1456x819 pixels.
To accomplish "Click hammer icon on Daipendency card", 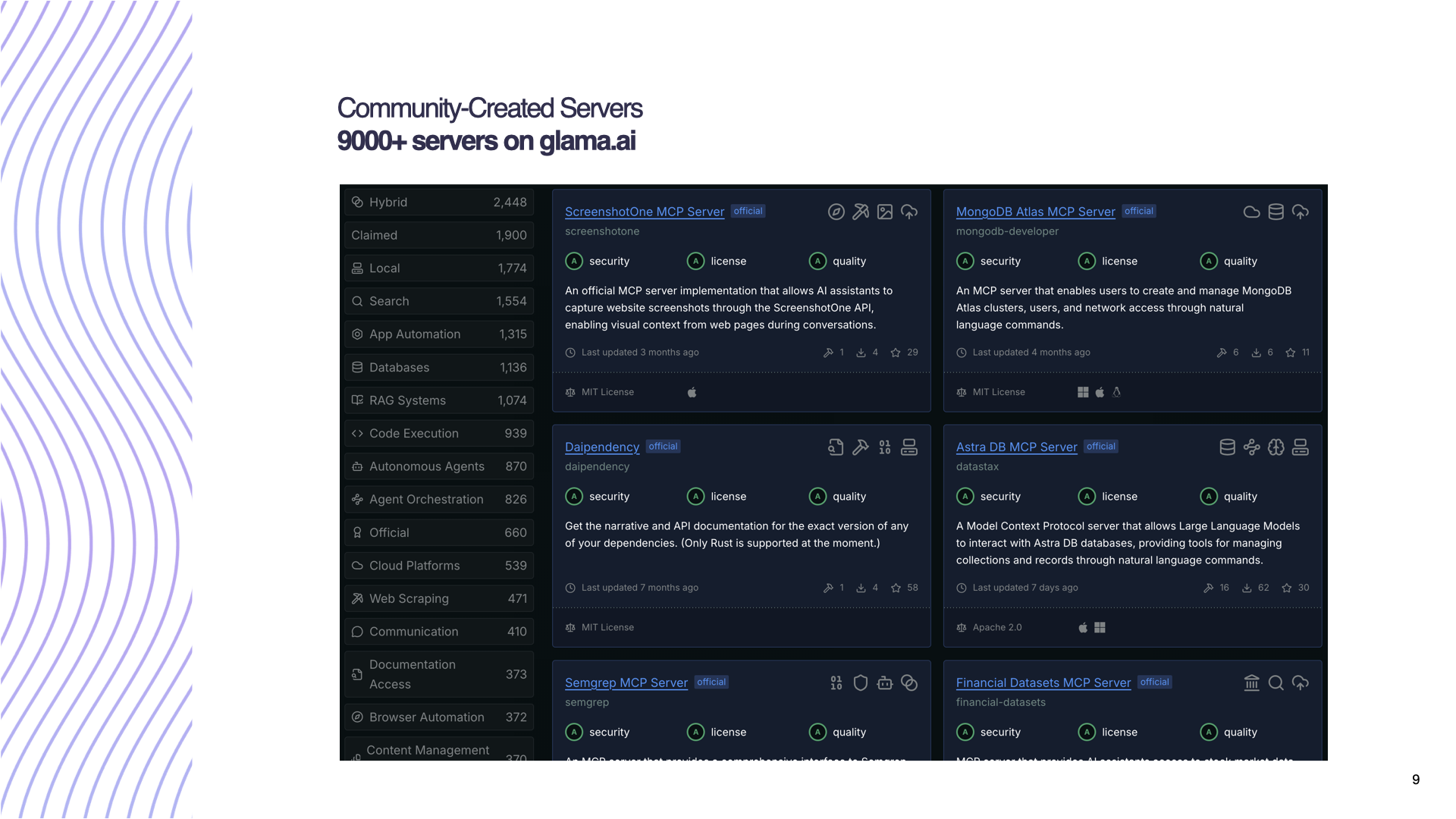I will (x=860, y=447).
